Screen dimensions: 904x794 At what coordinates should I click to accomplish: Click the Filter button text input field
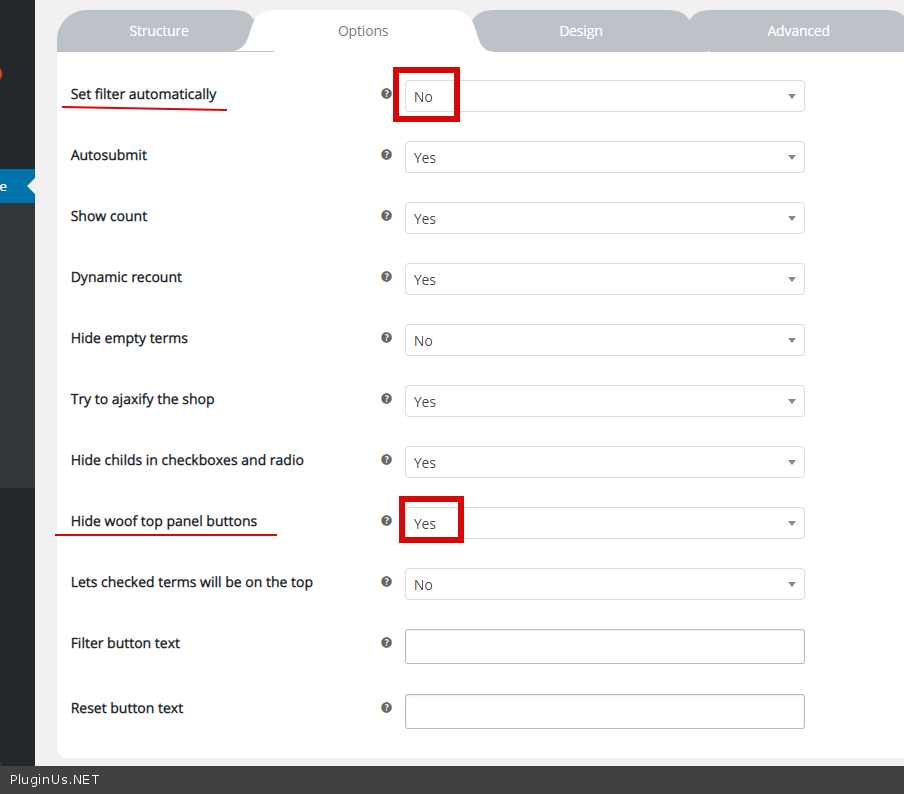coord(604,646)
